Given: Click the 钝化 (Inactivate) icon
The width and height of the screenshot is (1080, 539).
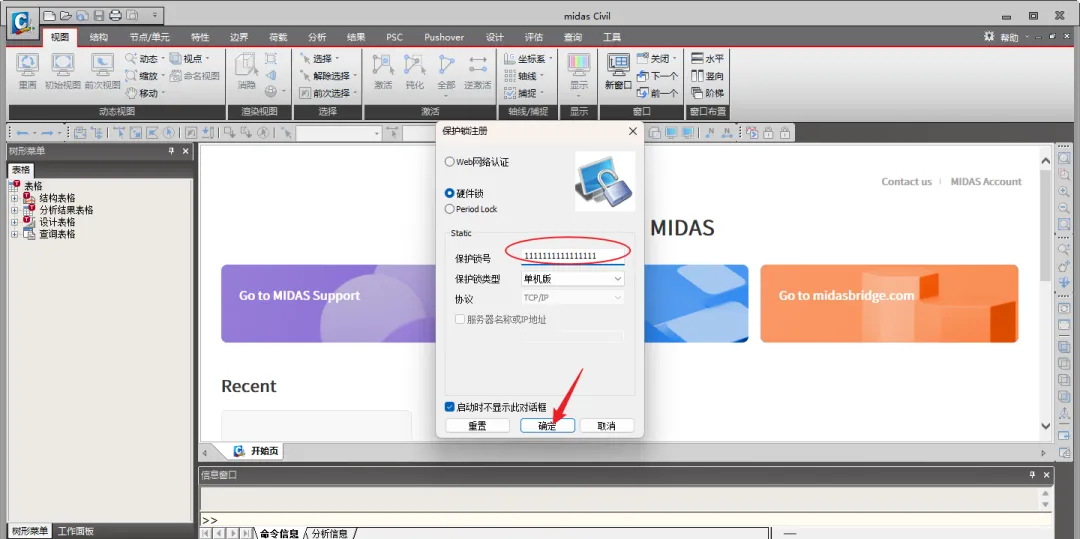Looking at the screenshot, I should click(x=414, y=64).
